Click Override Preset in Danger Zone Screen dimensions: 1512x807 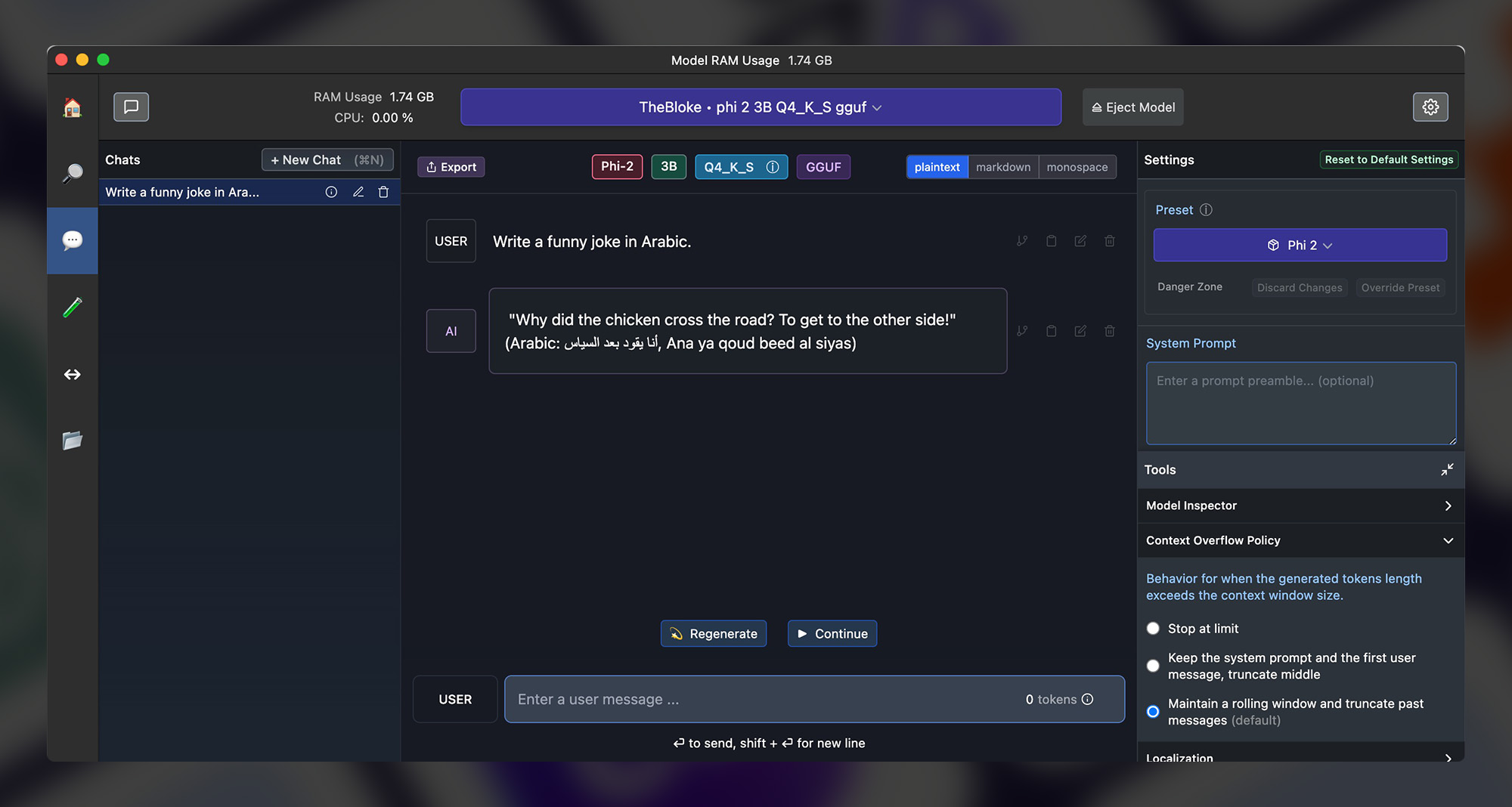pyautogui.click(x=1400, y=287)
